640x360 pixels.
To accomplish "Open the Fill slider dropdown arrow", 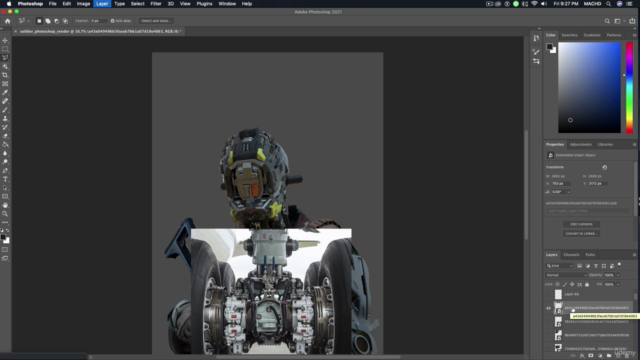I will click(618, 284).
